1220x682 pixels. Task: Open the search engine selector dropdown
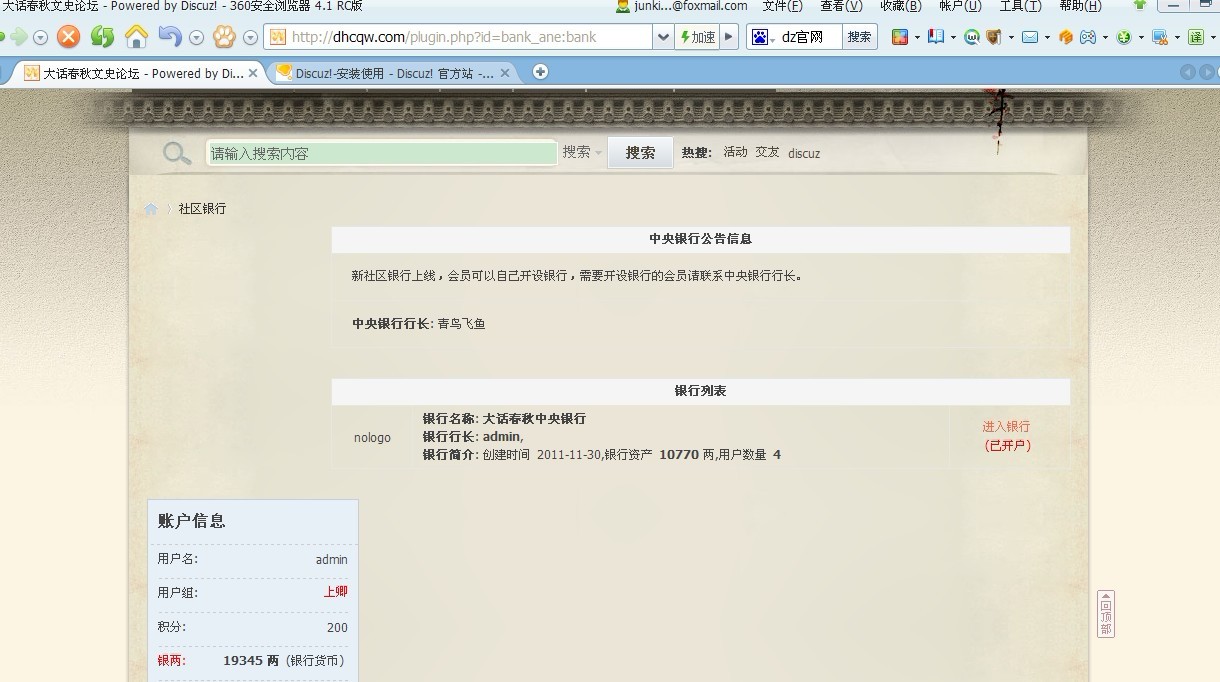[x=772, y=37]
